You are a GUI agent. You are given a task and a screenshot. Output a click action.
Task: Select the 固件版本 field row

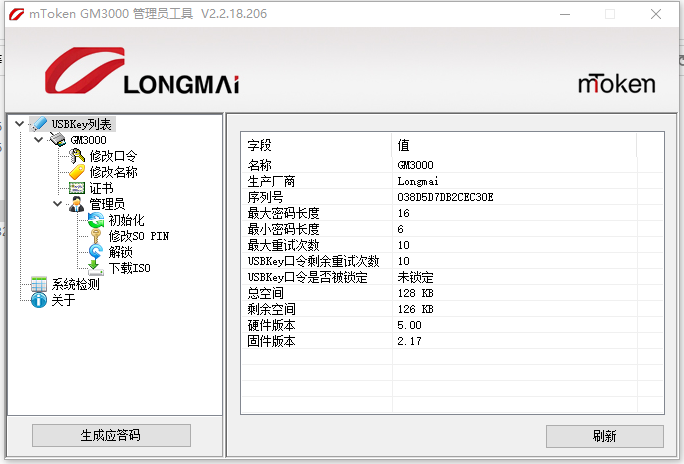(452, 341)
